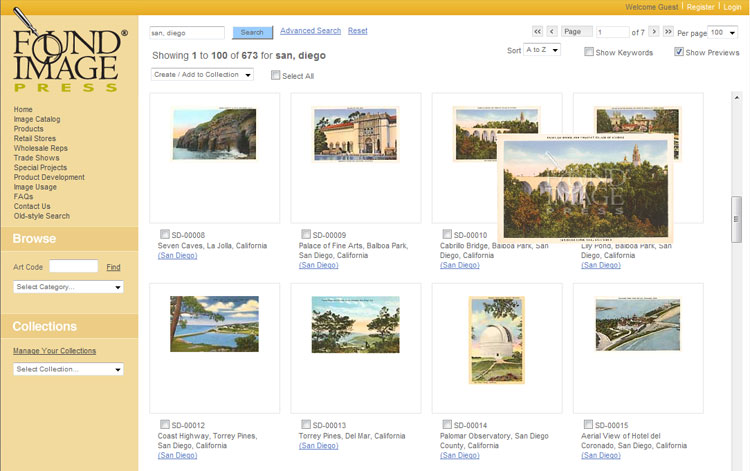The image size is (750, 471).
Task: Open Advanced Search link
Action: coord(310,31)
